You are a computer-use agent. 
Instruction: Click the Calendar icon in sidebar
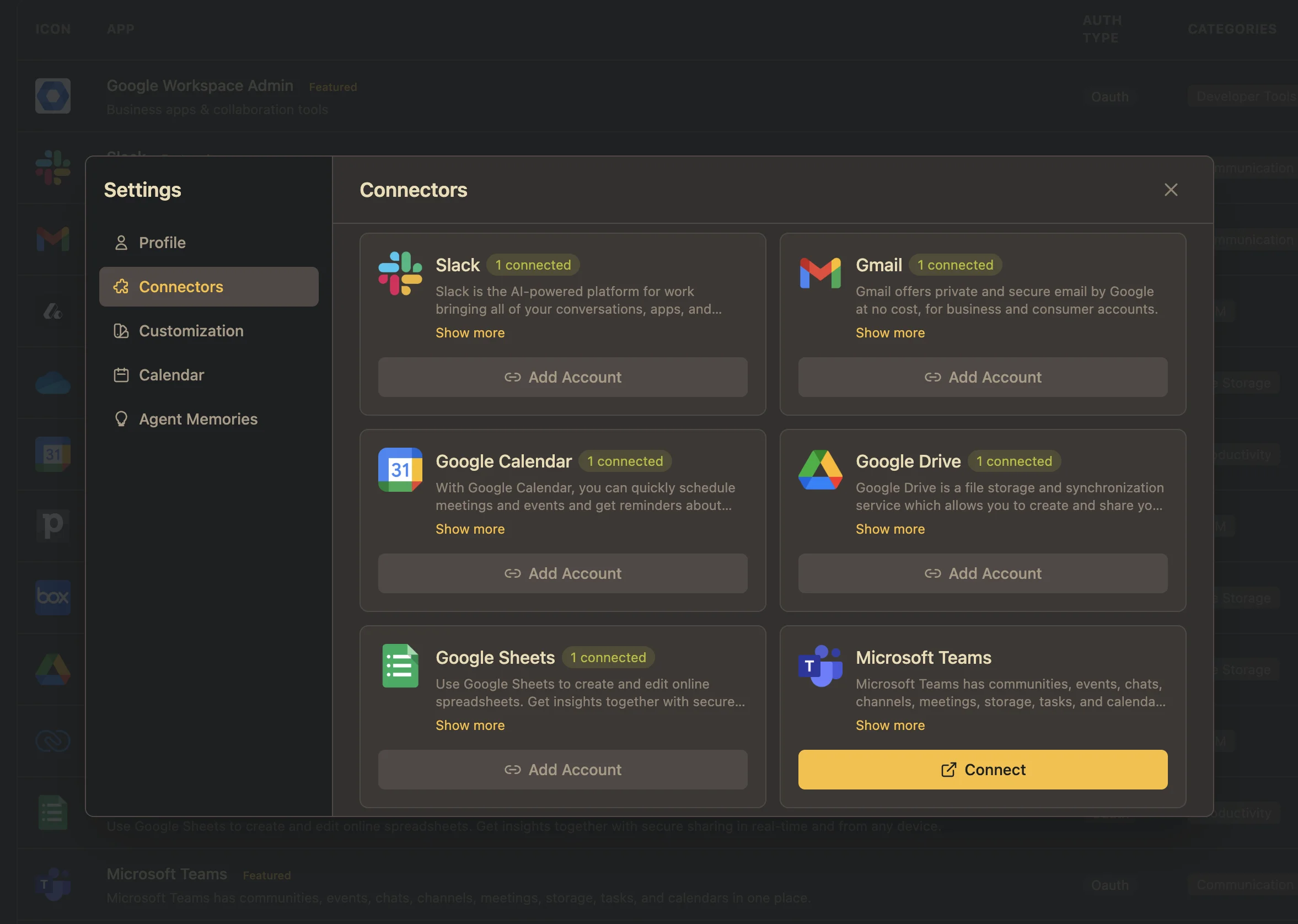point(121,375)
